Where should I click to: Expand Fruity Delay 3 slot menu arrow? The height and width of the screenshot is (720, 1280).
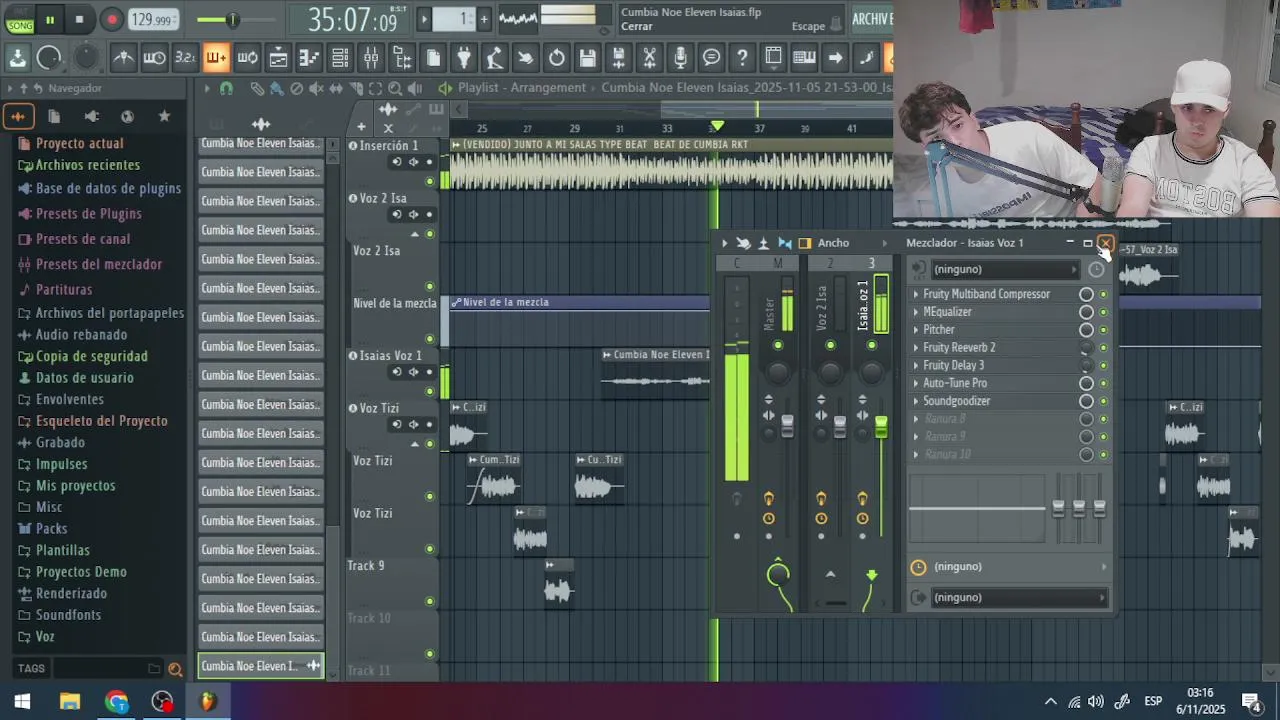[x=915, y=365]
